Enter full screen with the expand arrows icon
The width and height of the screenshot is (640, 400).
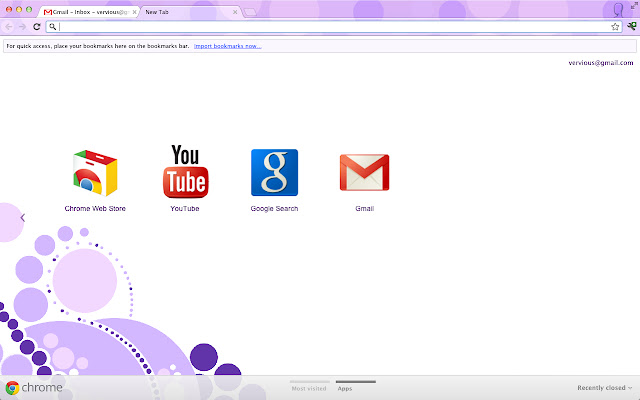[x=635, y=5]
